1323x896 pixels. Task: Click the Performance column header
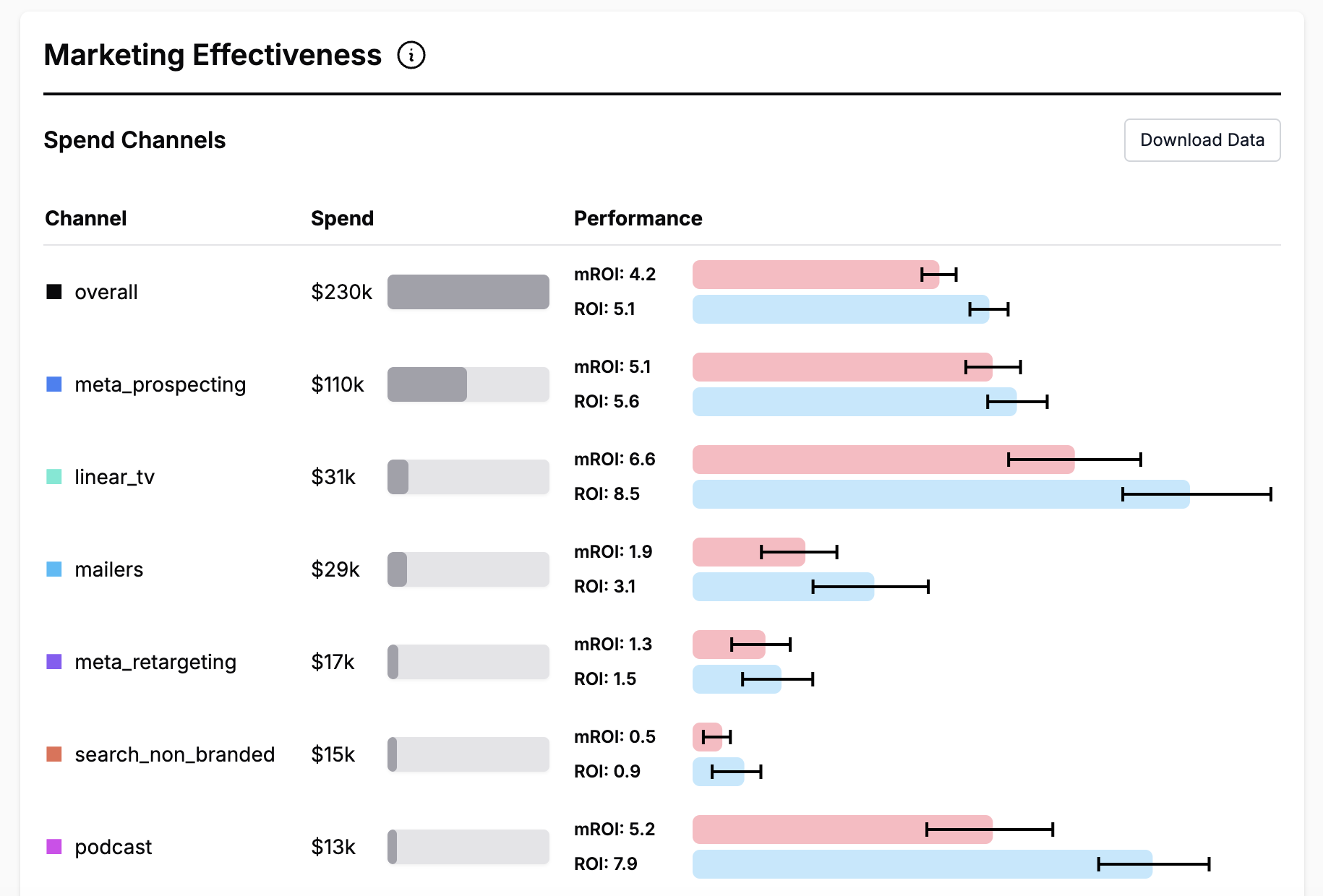638,218
